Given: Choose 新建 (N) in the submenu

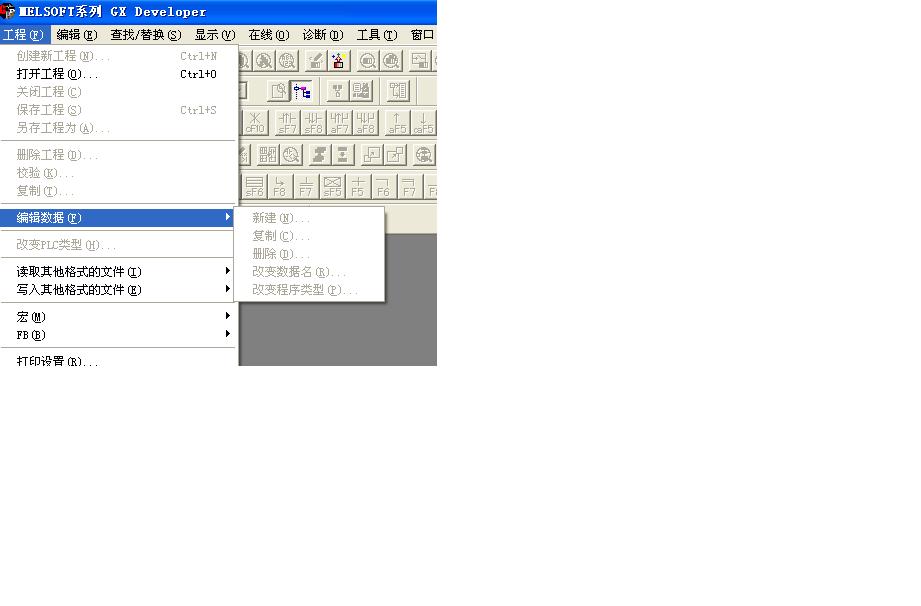Looking at the screenshot, I should tap(310, 218).
